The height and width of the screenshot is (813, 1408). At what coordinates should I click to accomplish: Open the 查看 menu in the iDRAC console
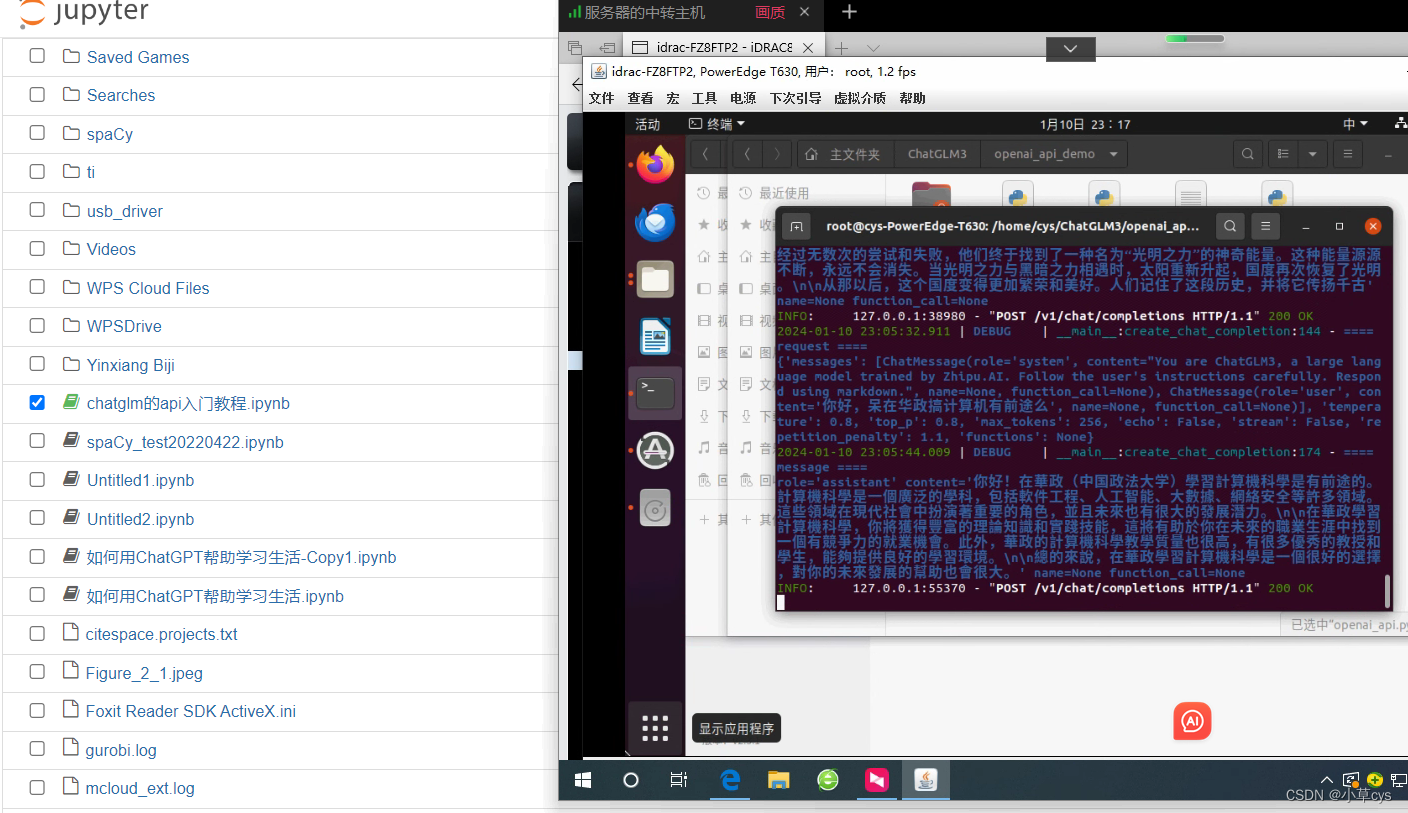tap(640, 98)
